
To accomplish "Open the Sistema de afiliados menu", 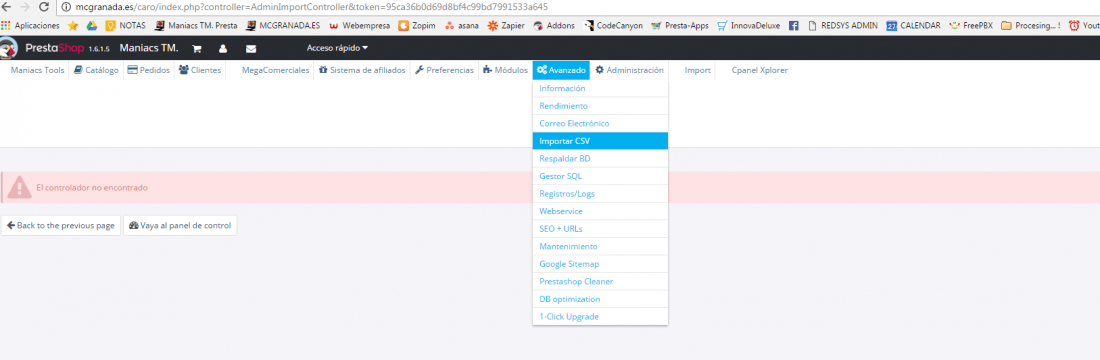I will (362, 70).
